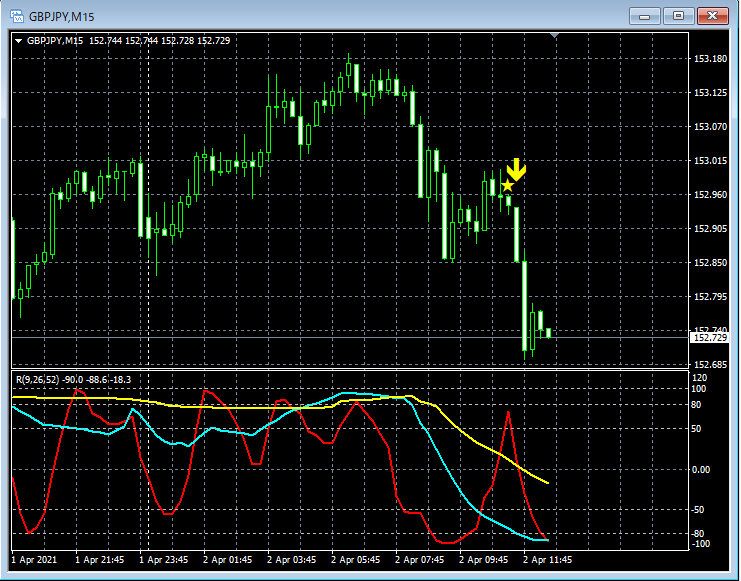Click price level 153.070 on scale
741x581 pixels.
click(x=710, y=127)
